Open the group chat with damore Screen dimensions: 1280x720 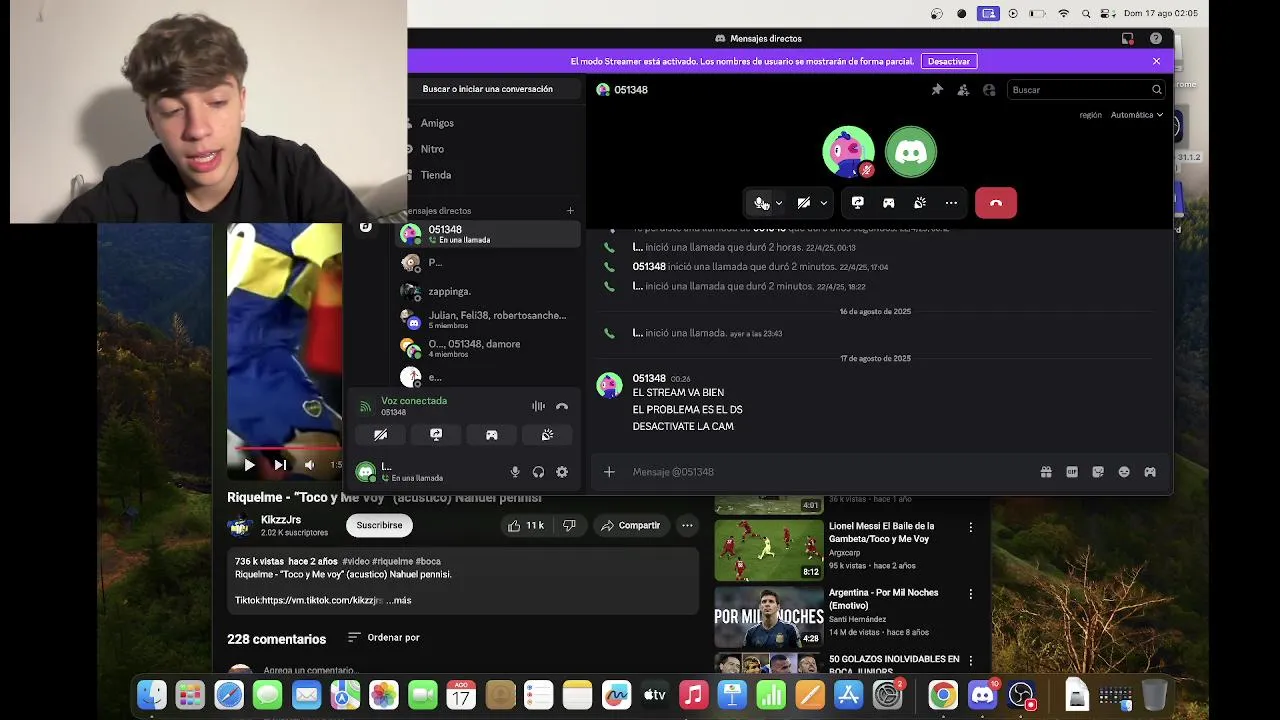[x=488, y=348]
